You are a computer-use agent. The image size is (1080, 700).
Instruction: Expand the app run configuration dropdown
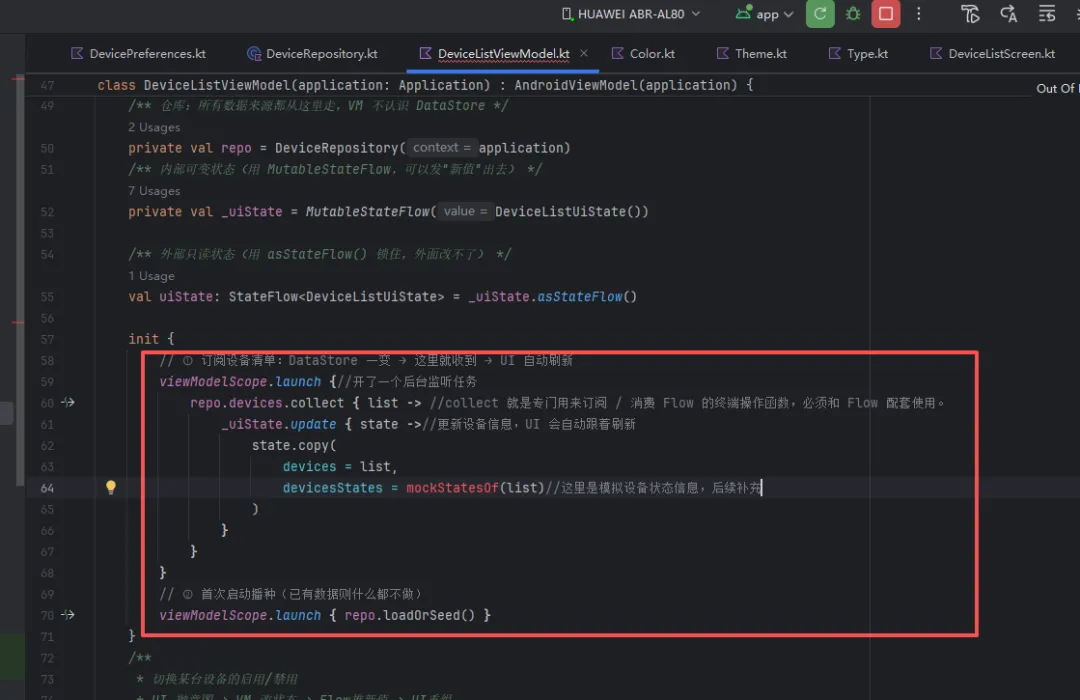click(x=765, y=14)
